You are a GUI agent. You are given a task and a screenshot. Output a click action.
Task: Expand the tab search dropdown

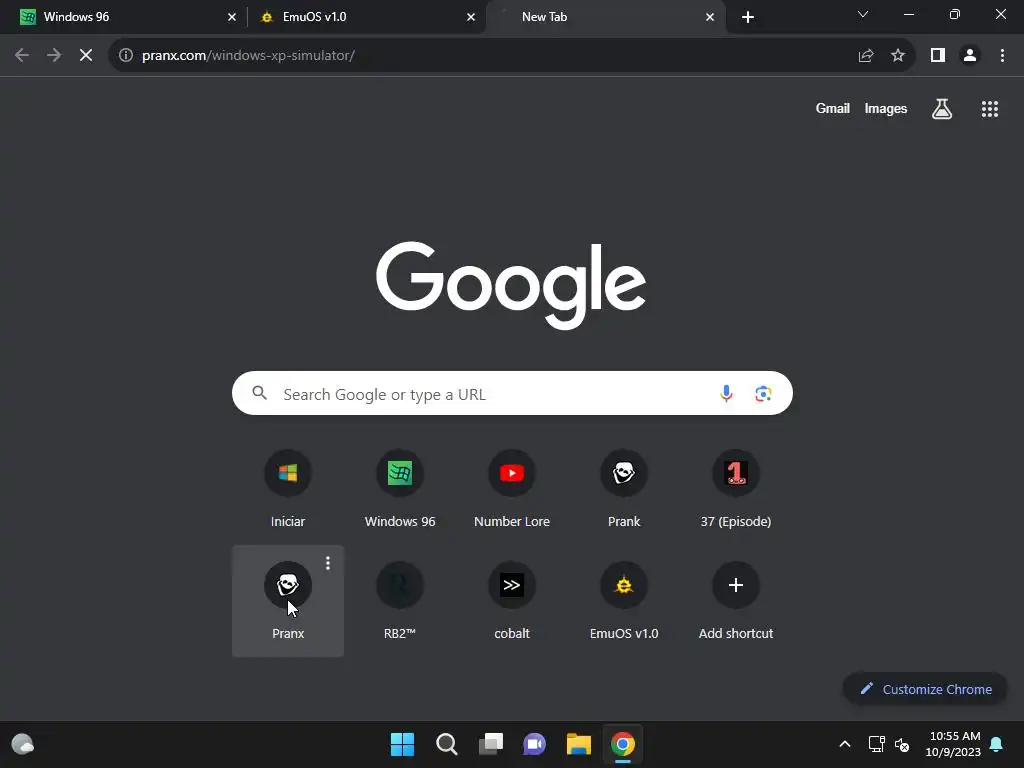pos(863,14)
